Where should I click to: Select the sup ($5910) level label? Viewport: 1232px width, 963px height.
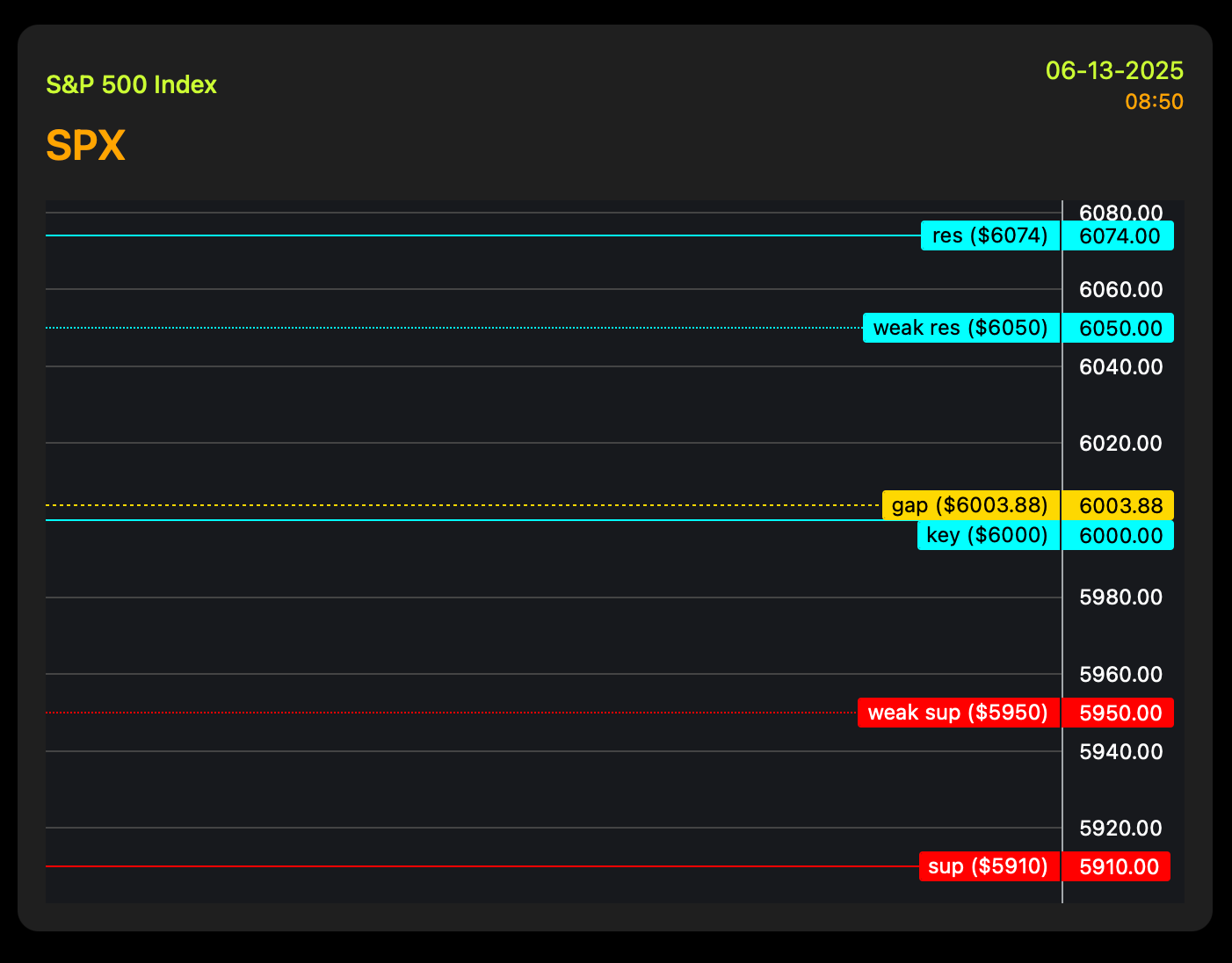pos(989,866)
